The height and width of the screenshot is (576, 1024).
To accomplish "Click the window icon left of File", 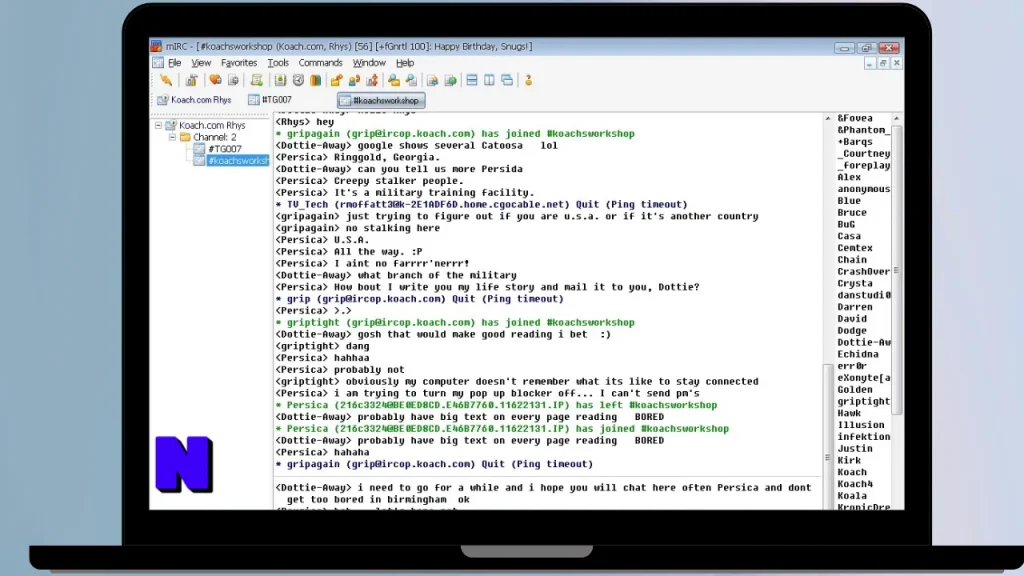I will coord(158,63).
